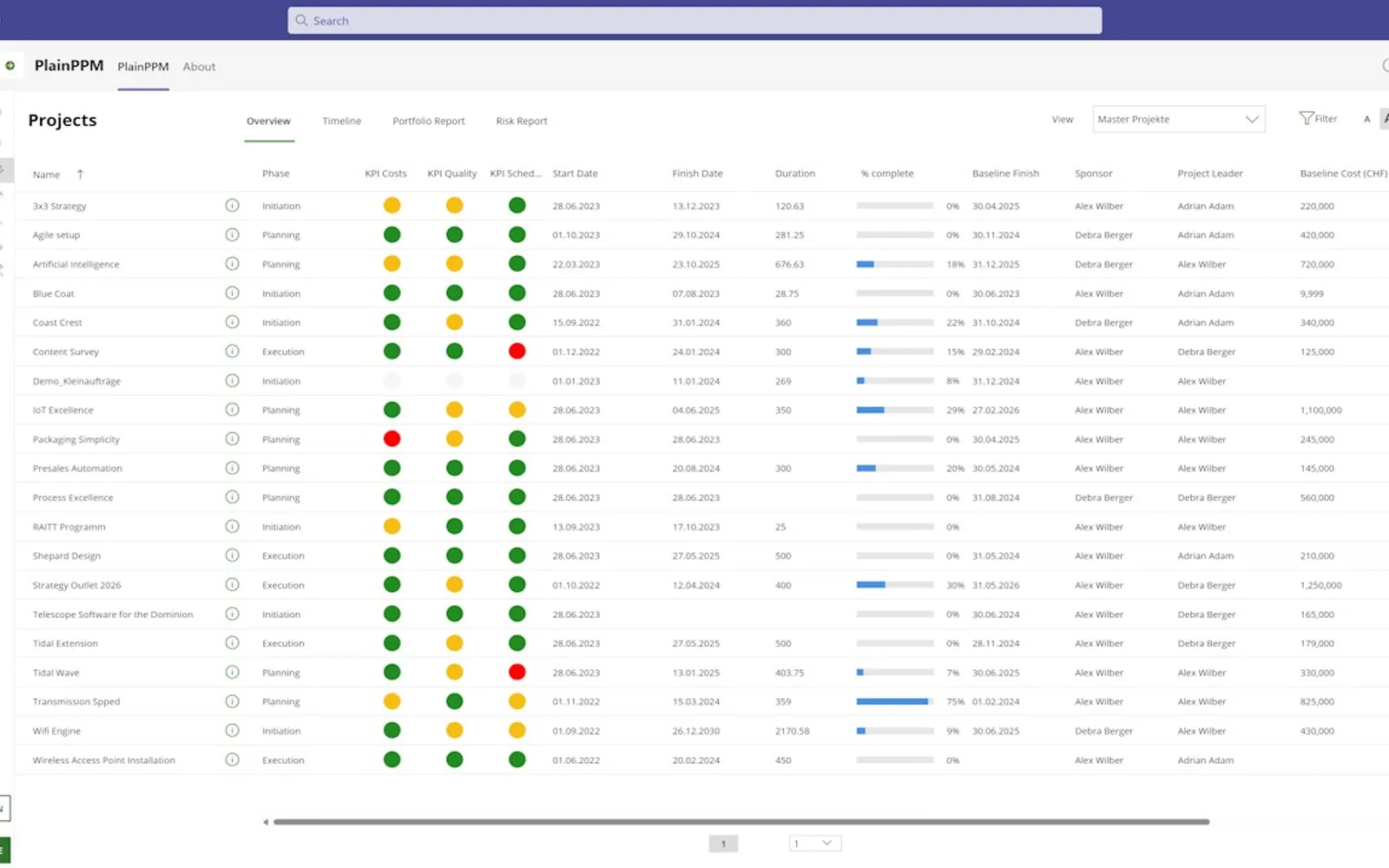Open info icon for Agile setup project
The height and width of the screenshot is (868, 1389).
tap(232, 234)
